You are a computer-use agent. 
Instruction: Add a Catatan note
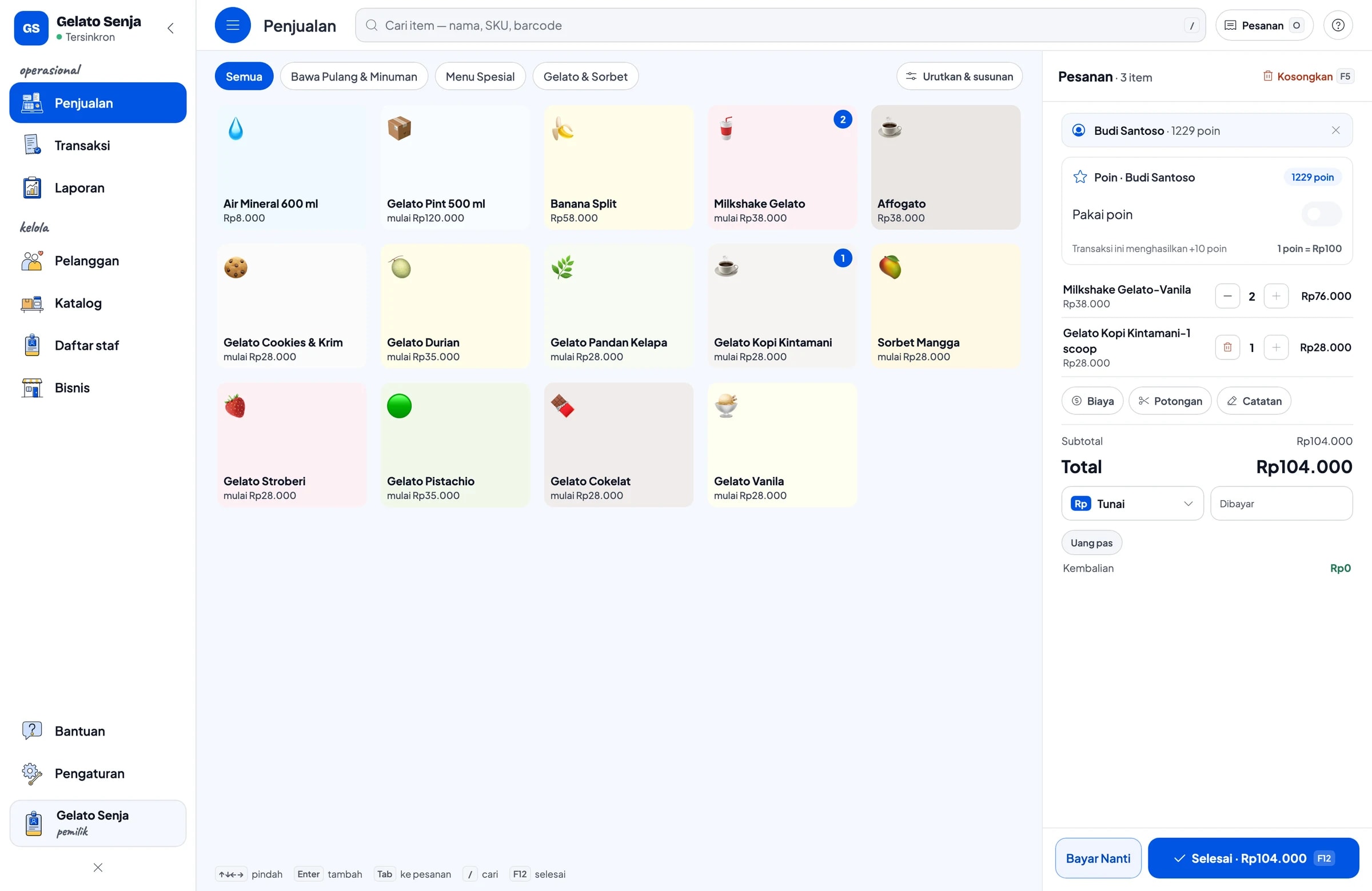click(1254, 401)
